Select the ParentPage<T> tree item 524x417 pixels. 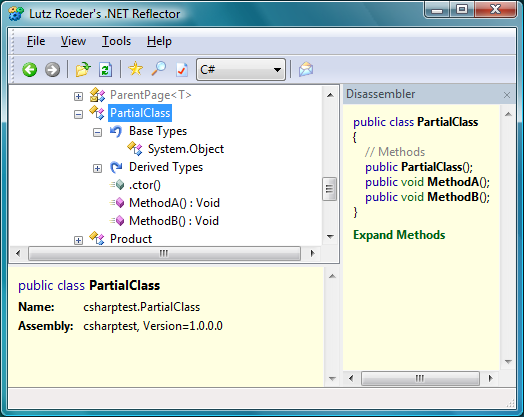150,95
